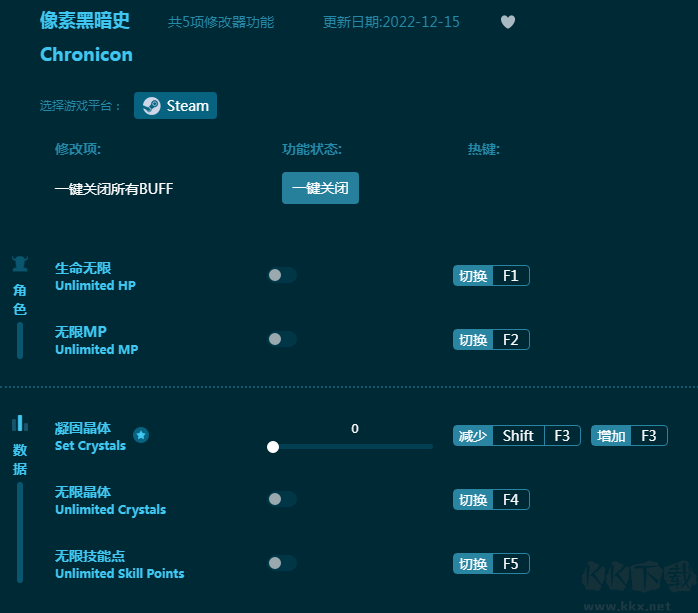Click the F5 hotkey for Skill Points
This screenshot has width=698, height=613.
click(x=510, y=564)
